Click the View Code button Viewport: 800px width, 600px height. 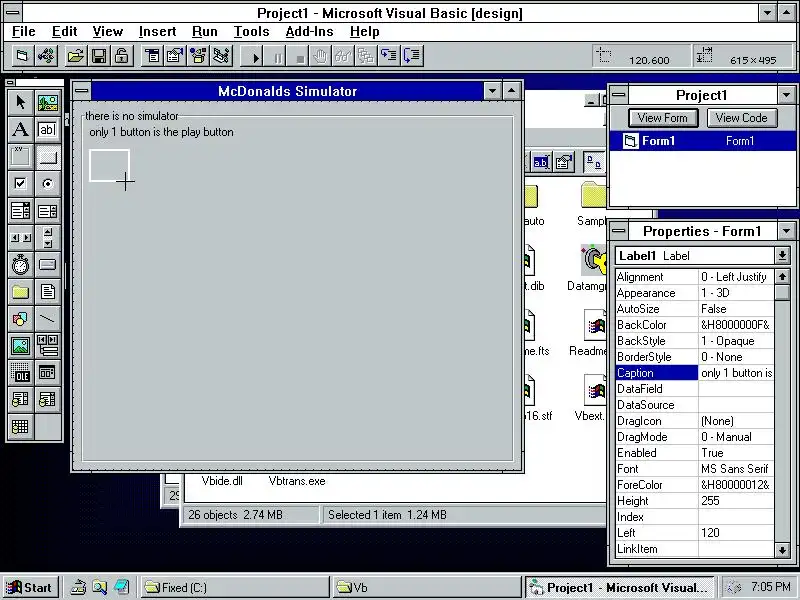pos(741,118)
